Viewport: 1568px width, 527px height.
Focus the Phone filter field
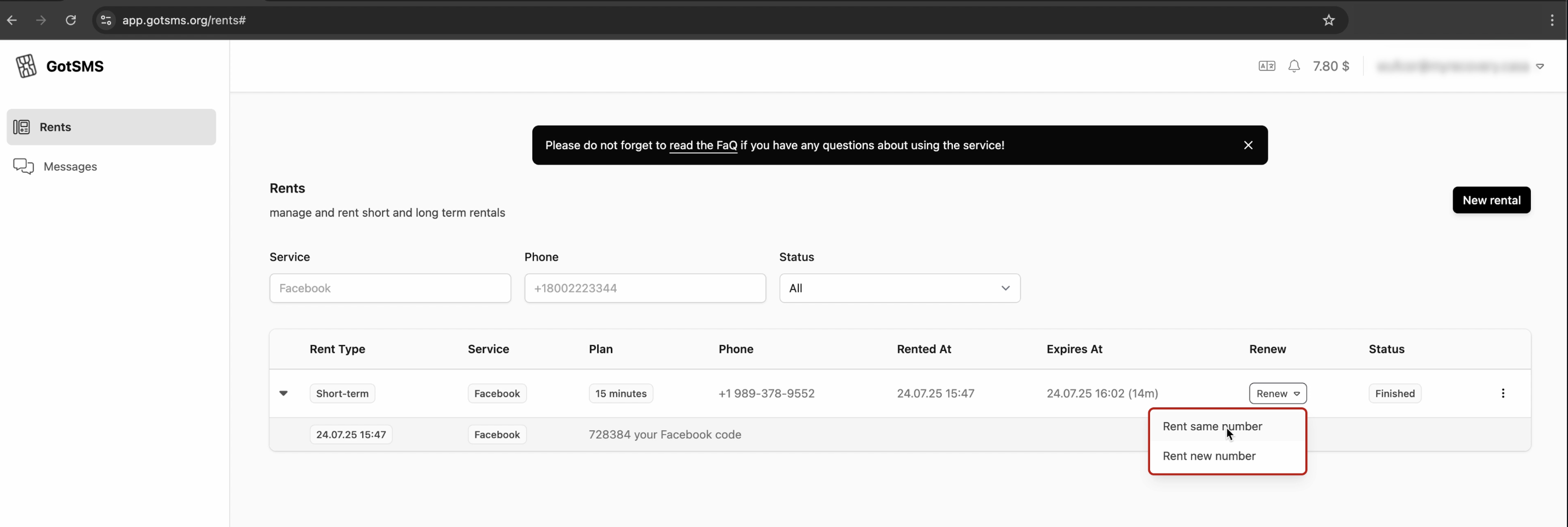(x=645, y=288)
